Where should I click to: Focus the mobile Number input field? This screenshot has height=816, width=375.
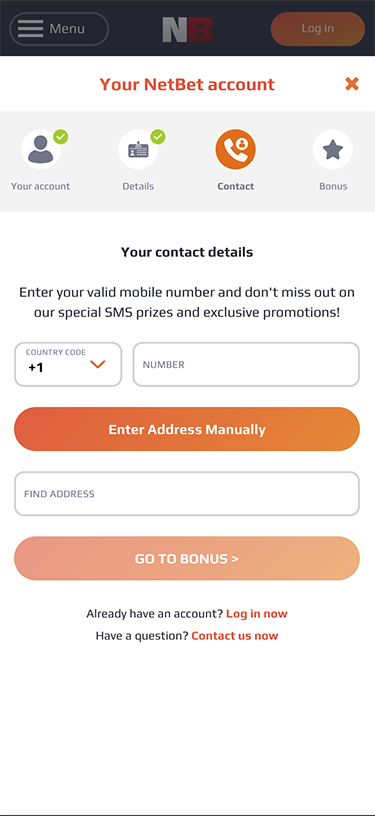click(x=246, y=364)
